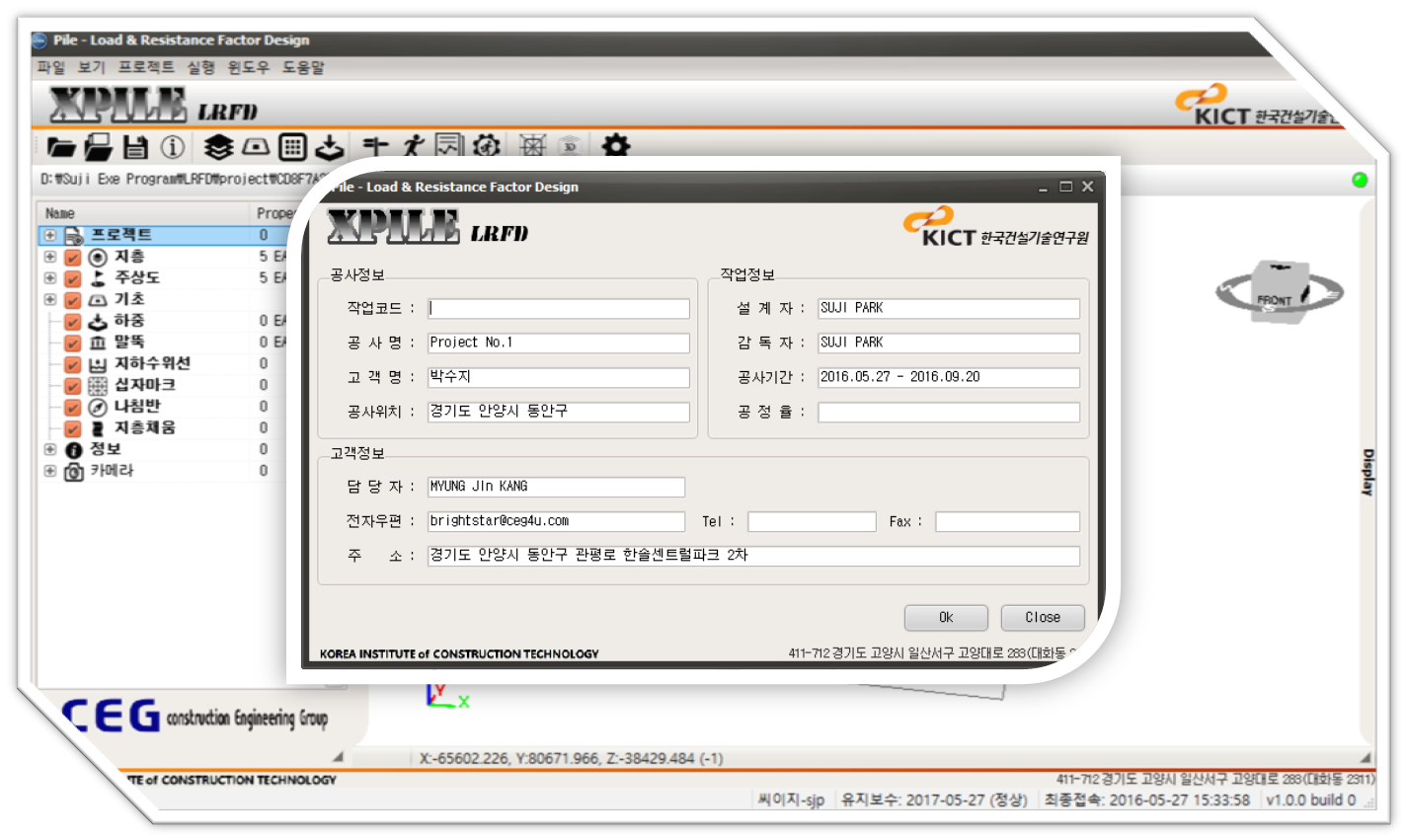Uncheck the 주상도 visibility checkbox
The height and width of the screenshot is (840, 1407).
[x=72, y=278]
